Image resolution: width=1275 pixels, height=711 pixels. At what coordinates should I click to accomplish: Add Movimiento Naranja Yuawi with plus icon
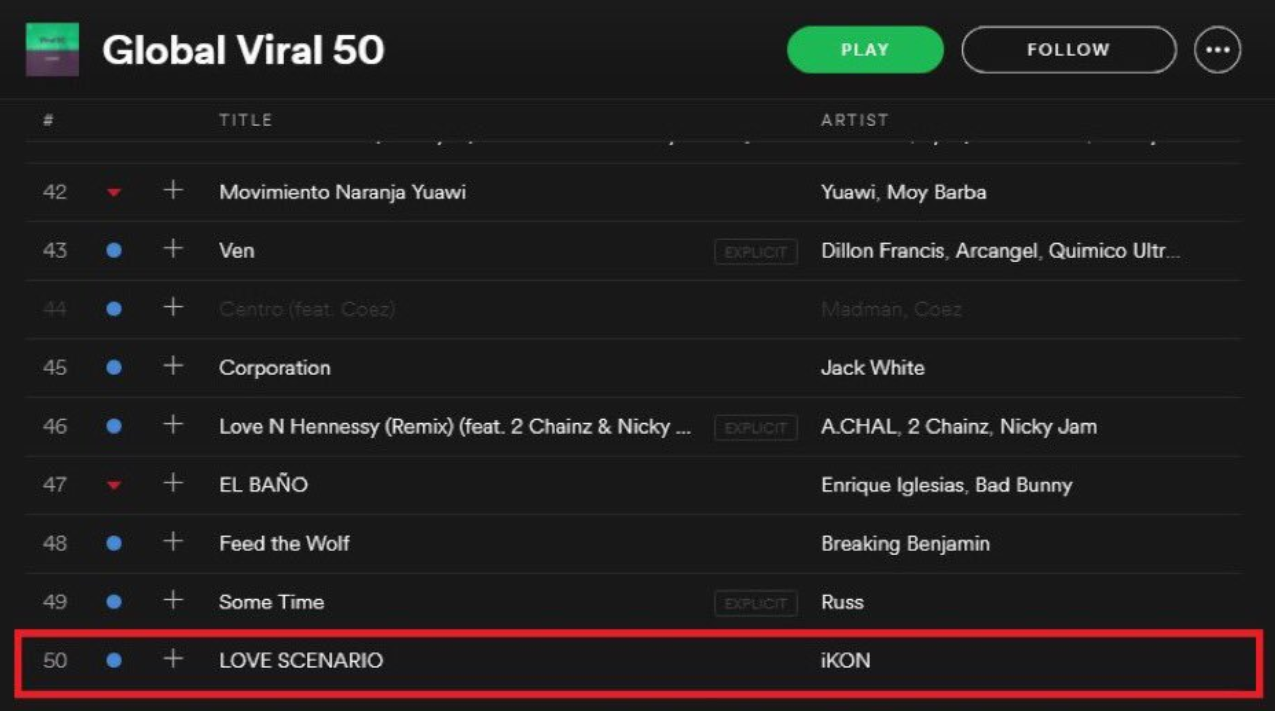tap(173, 190)
